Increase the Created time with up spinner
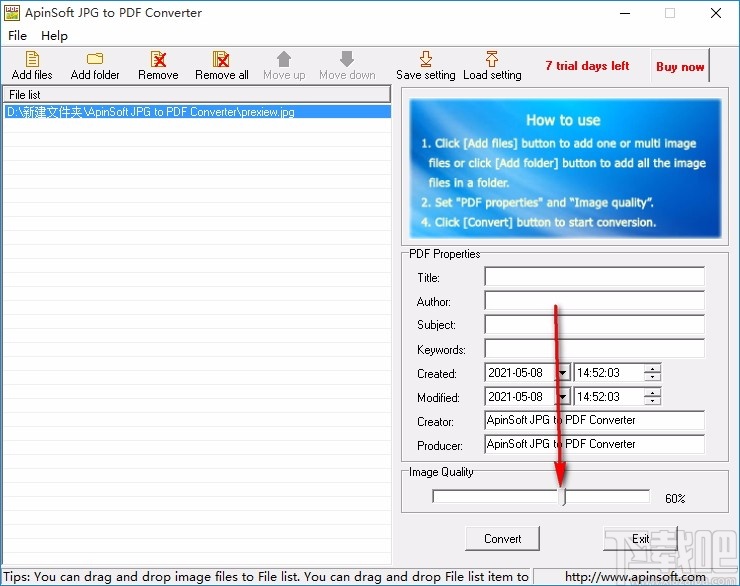 [x=652, y=368]
